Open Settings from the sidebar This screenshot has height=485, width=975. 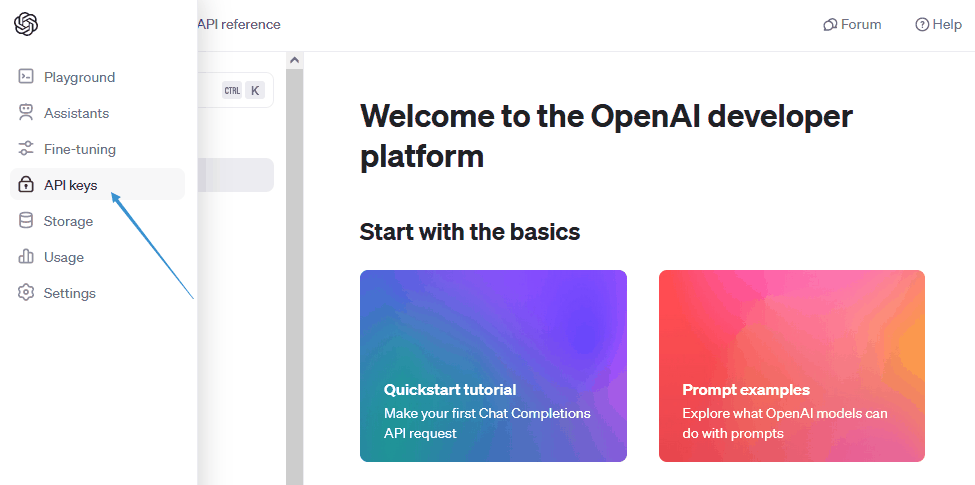coord(98,293)
